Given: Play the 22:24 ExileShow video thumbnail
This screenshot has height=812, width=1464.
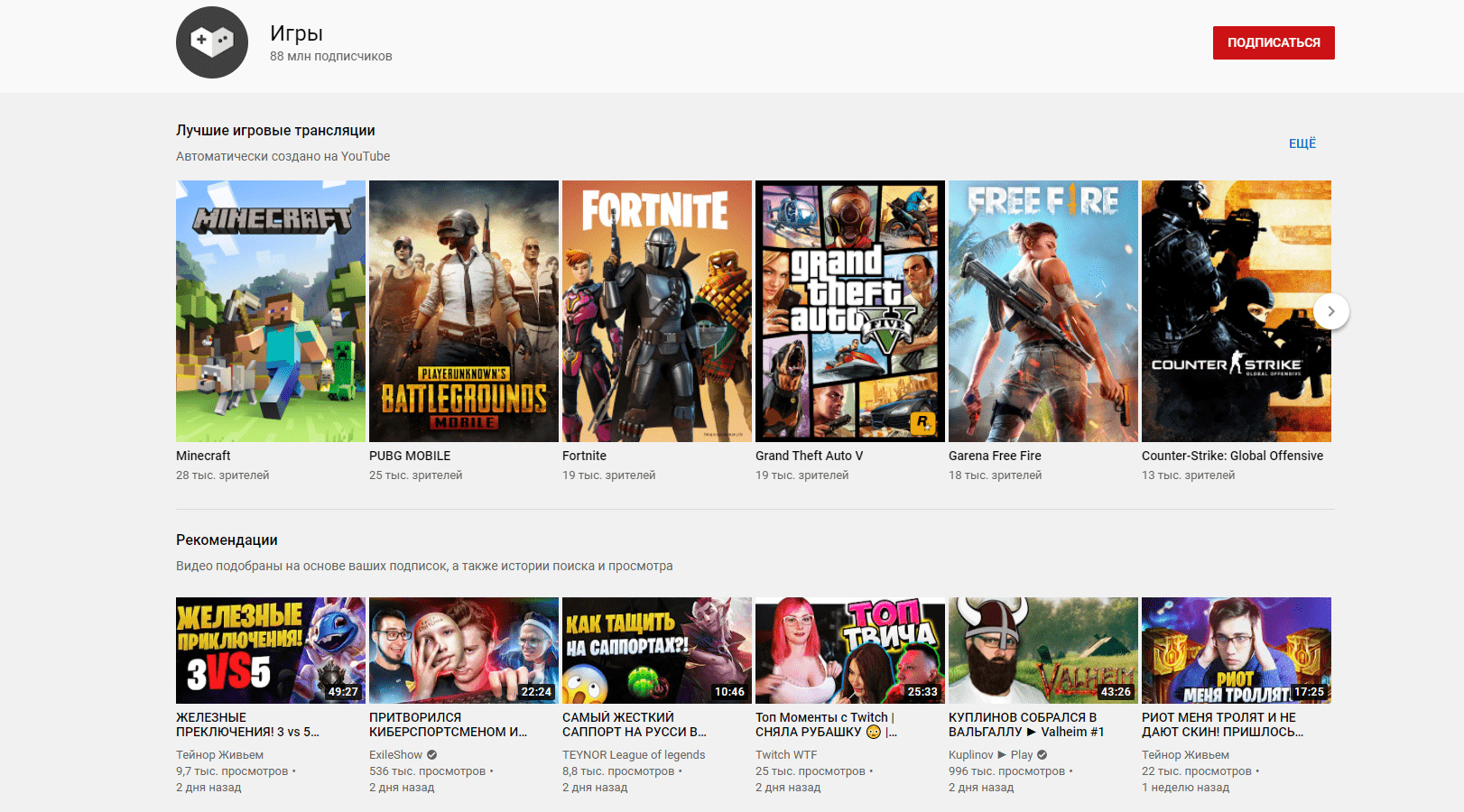Looking at the screenshot, I should pyautogui.click(x=464, y=650).
